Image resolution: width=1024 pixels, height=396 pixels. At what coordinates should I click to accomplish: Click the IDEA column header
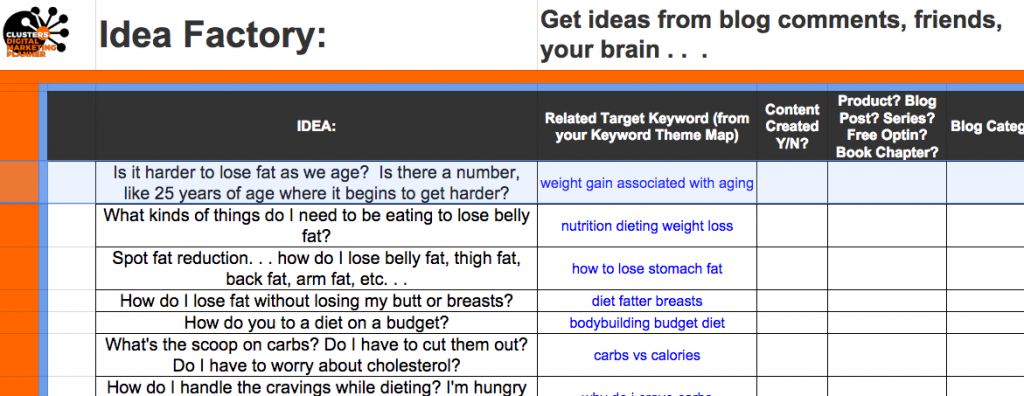coord(316,127)
